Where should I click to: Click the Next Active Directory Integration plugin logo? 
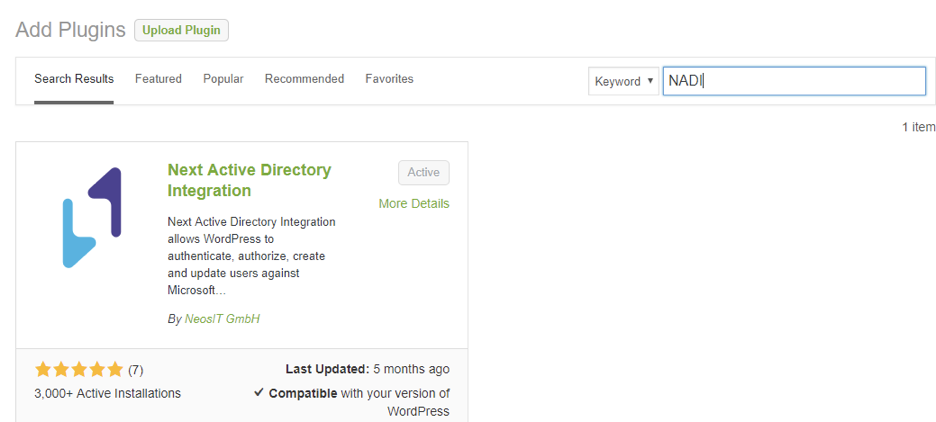[x=92, y=217]
